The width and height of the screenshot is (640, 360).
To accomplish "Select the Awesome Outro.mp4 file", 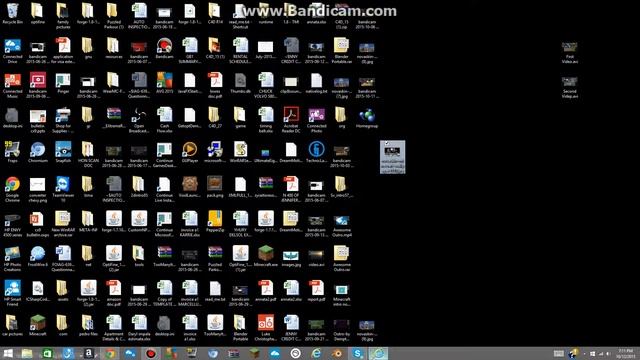I will click(x=342, y=226).
